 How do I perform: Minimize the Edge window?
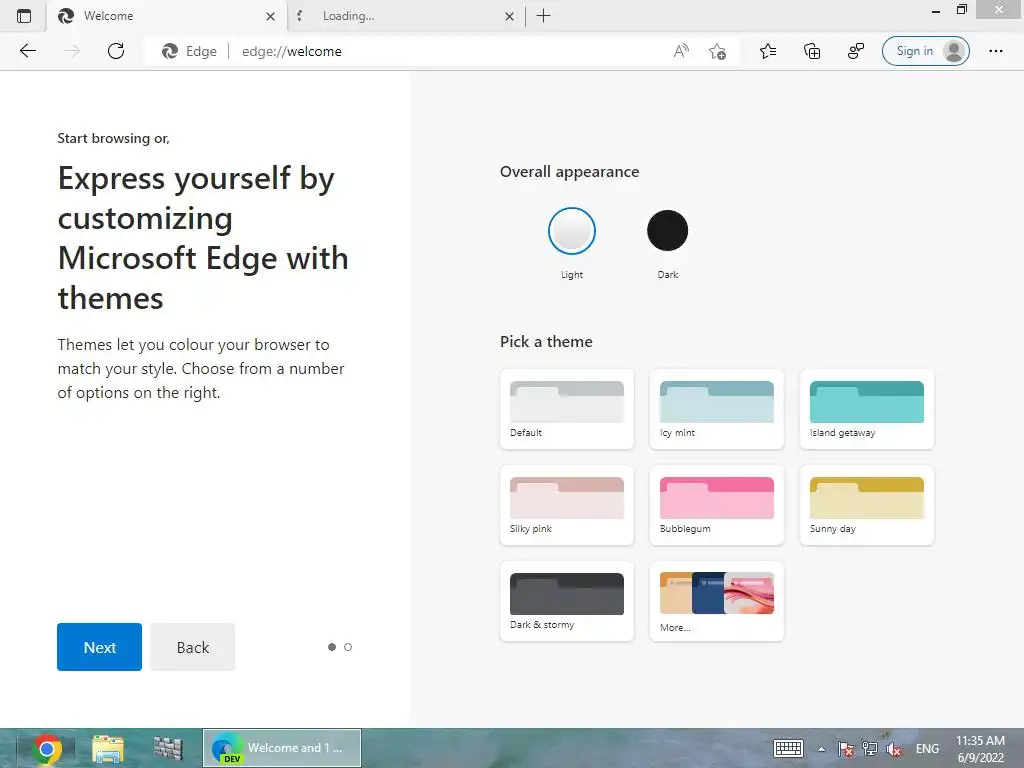click(936, 11)
